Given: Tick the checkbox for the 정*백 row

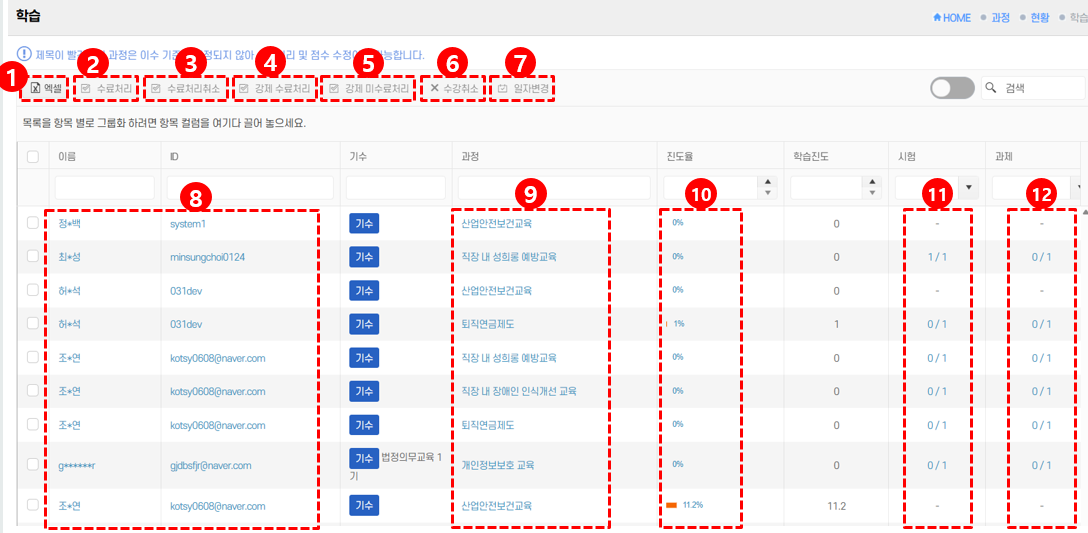Looking at the screenshot, I should point(33,223).
